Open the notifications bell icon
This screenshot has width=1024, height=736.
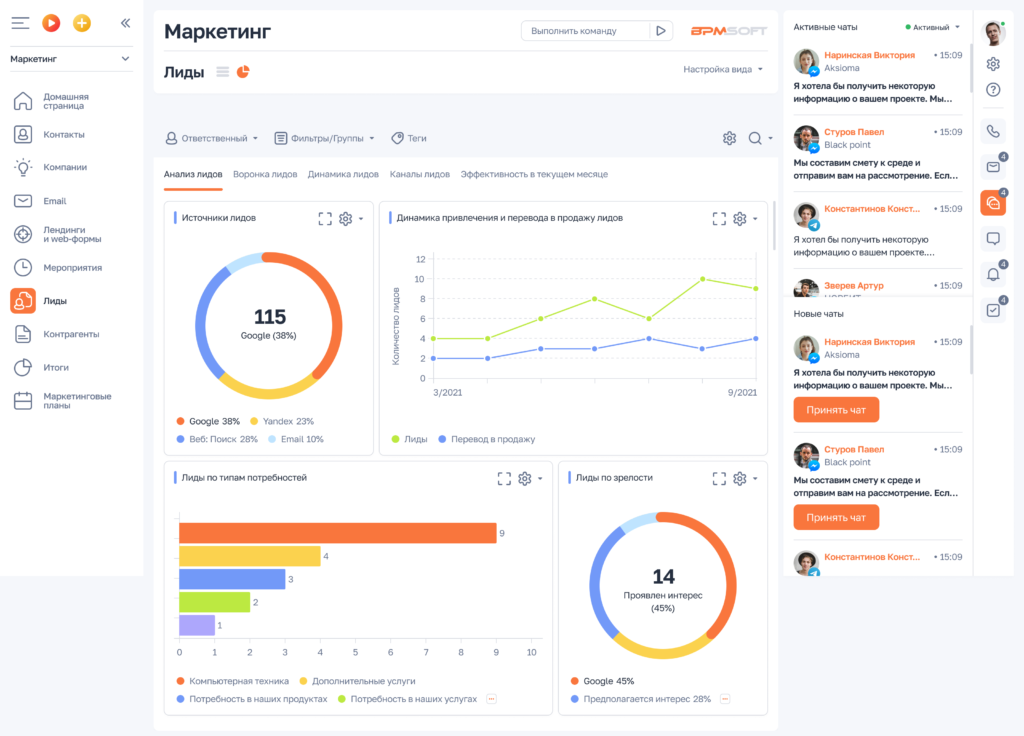tap(993, 274)
